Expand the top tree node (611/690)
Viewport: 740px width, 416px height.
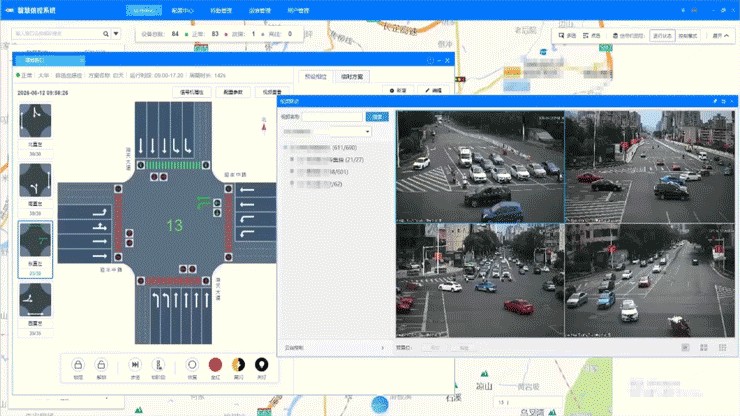(285, 148)
